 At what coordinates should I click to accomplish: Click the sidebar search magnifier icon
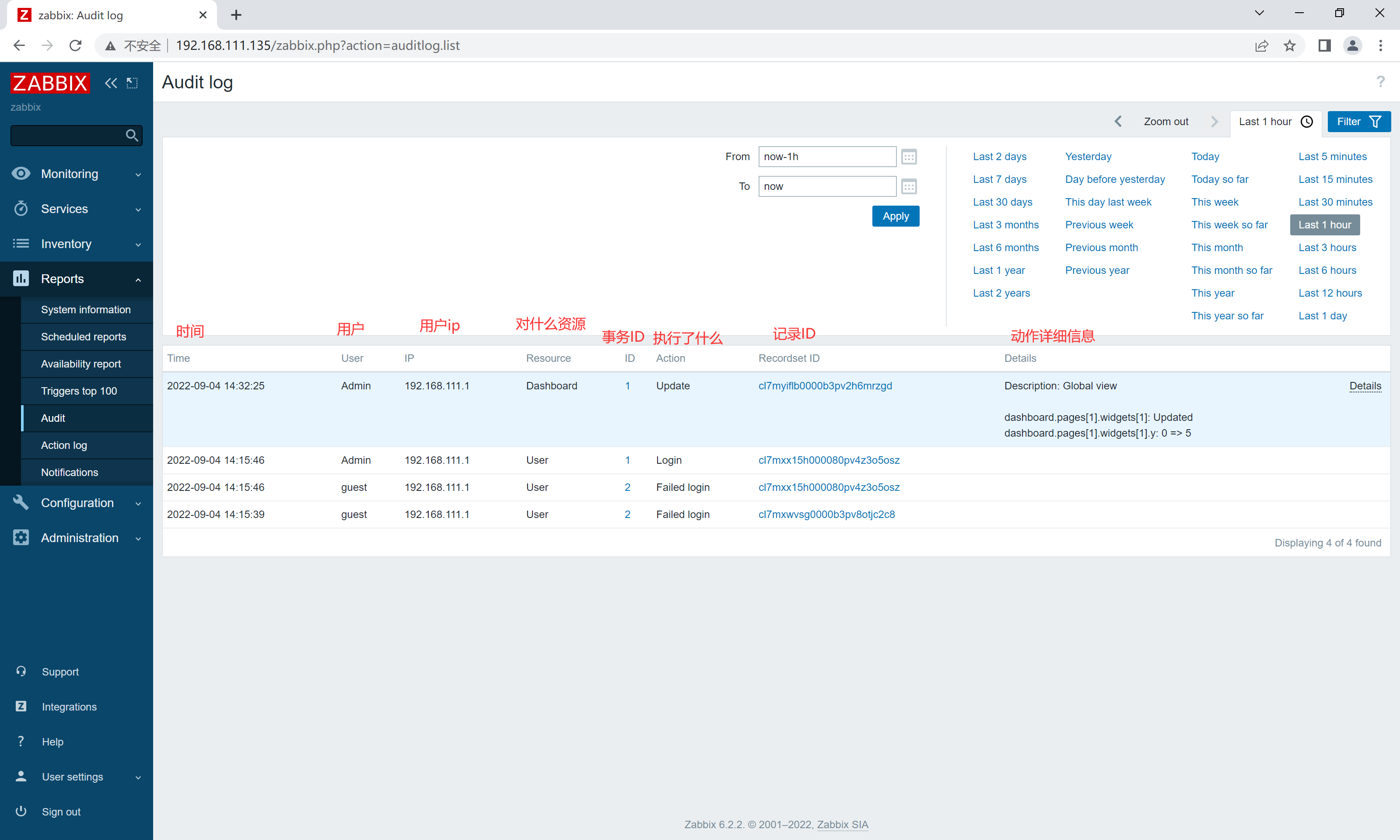(132, 135)
